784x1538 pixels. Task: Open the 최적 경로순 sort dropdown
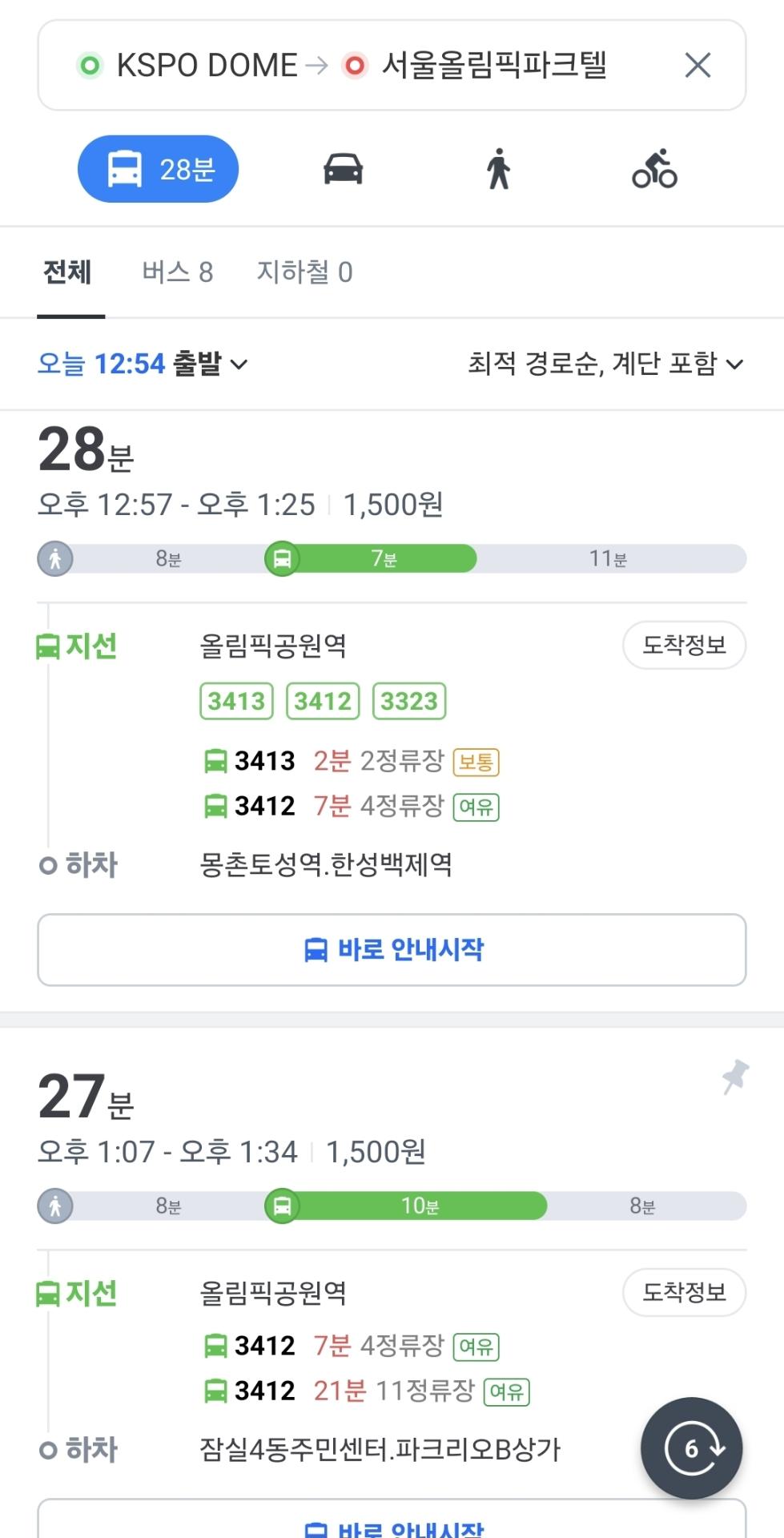point(605,364)
